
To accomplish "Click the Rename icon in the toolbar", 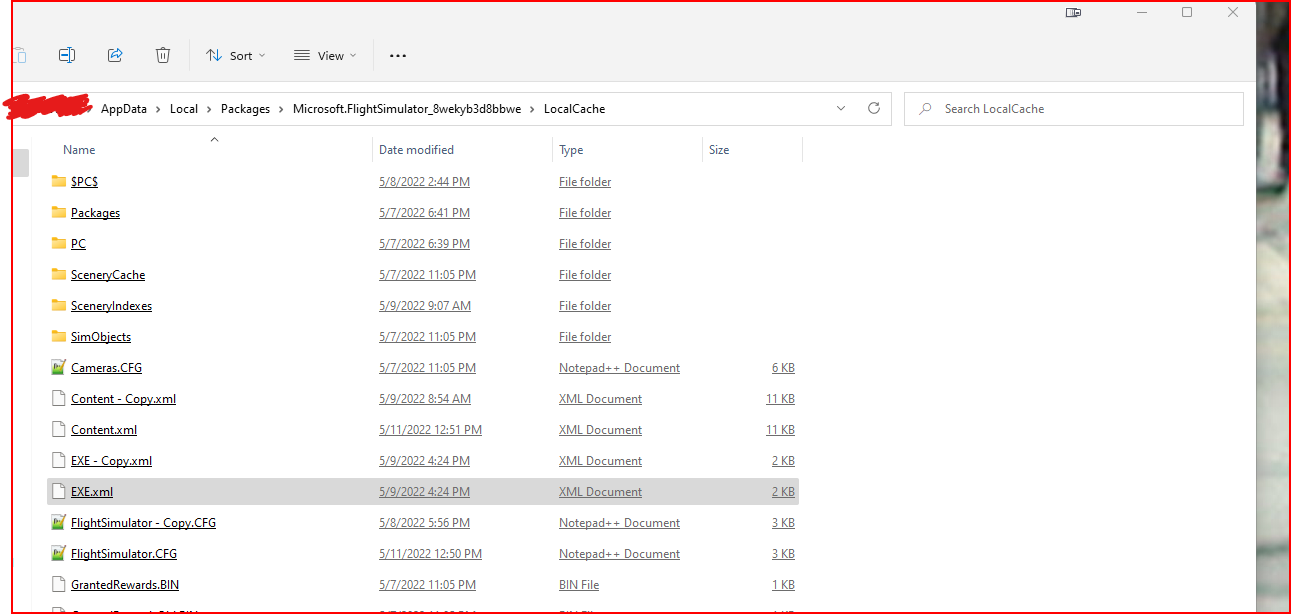I will tap(67, 56).
